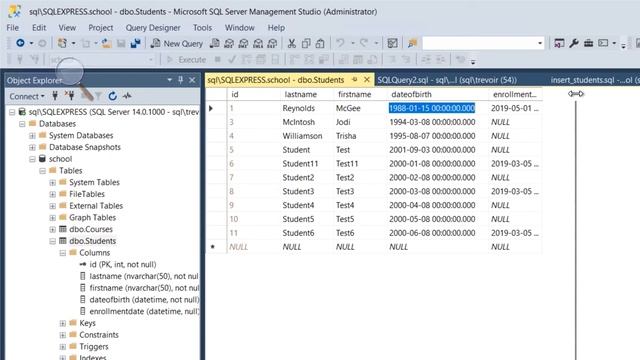Click the Open File folder icon
This screenshot has width=640, height=360.
(107, 43)
